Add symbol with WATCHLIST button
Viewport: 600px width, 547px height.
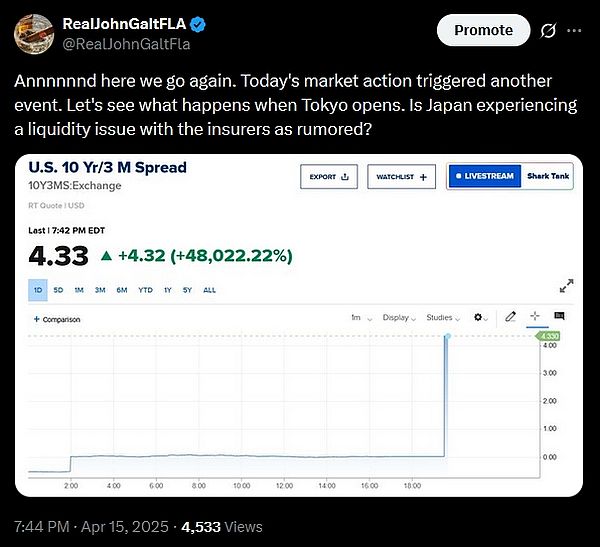coord(401,177)
